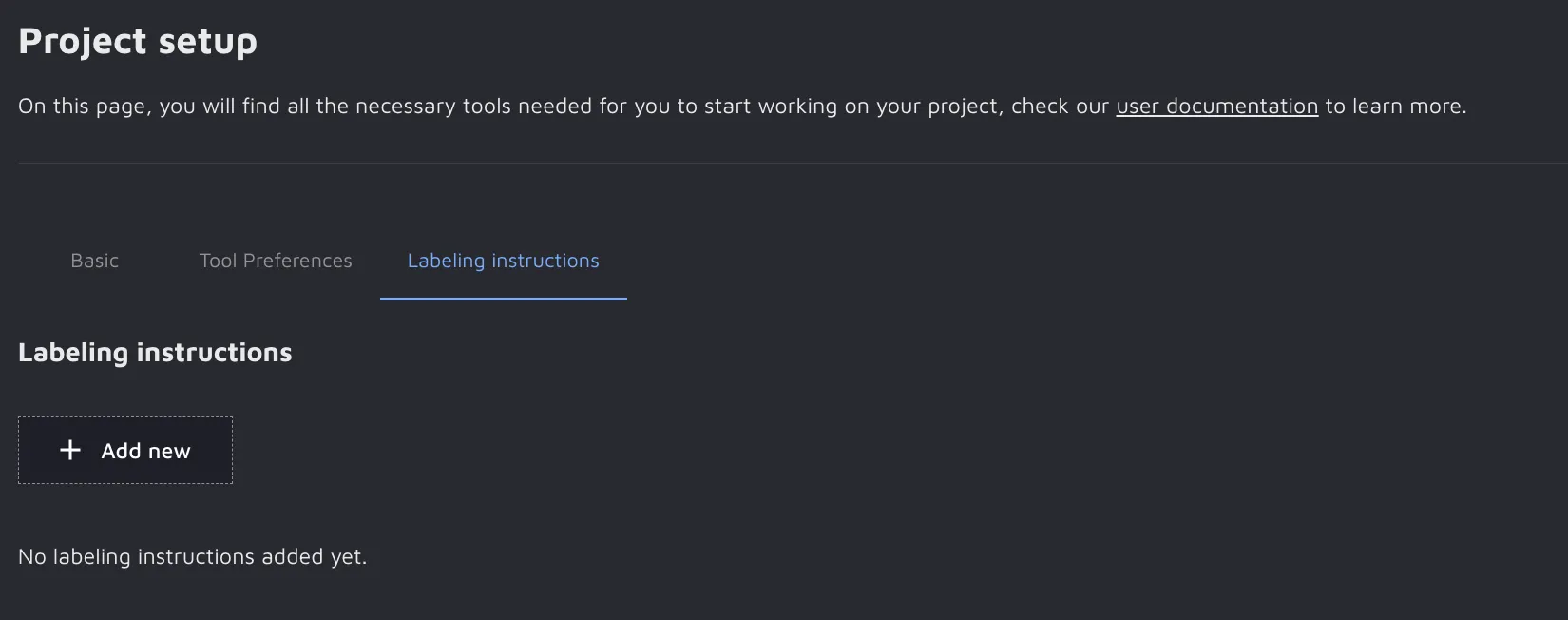Select the Labeling instructions tab
The image size is (1568, 620).
tap(503, 261)
